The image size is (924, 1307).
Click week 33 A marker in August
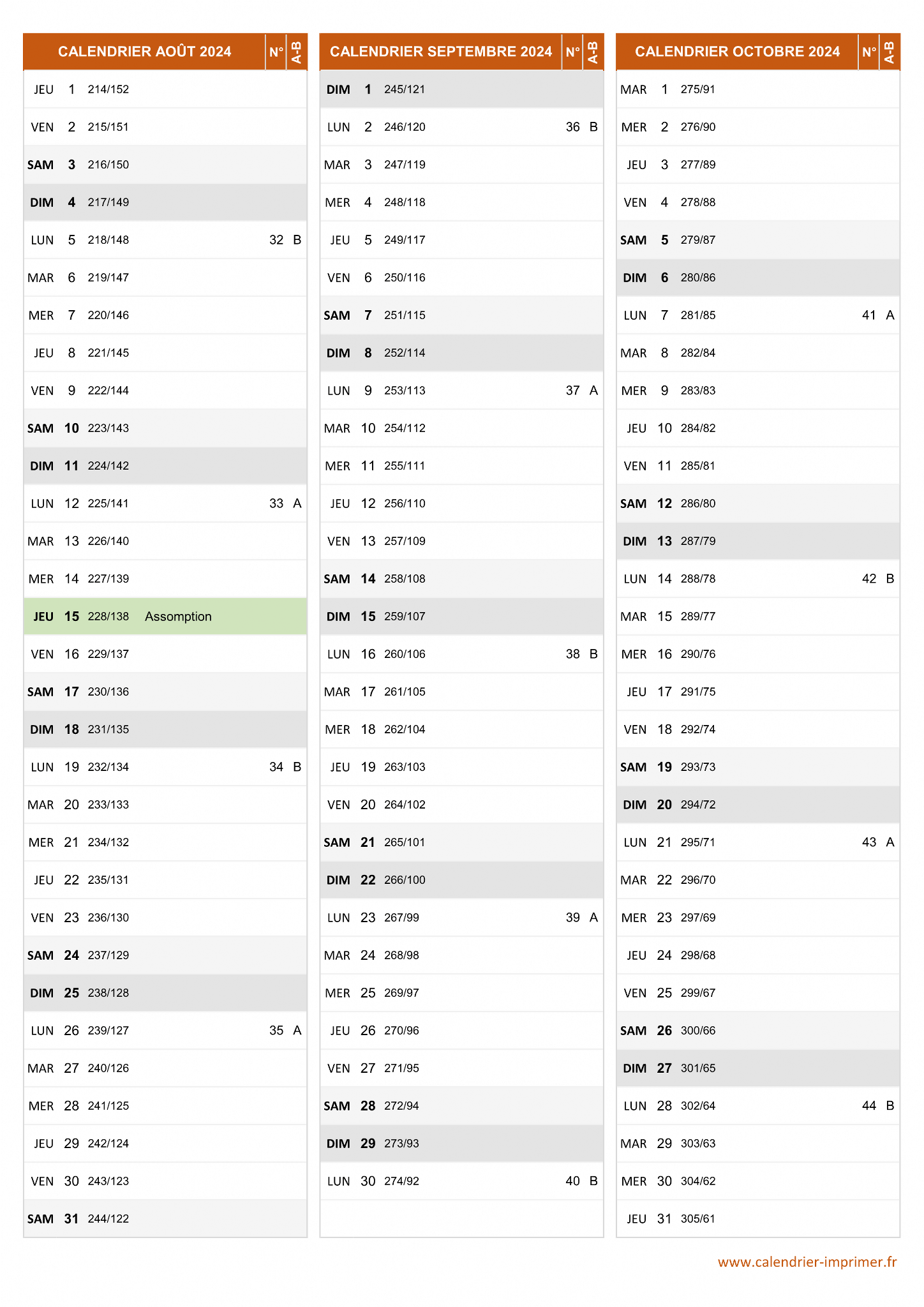[x=285, y=504]
